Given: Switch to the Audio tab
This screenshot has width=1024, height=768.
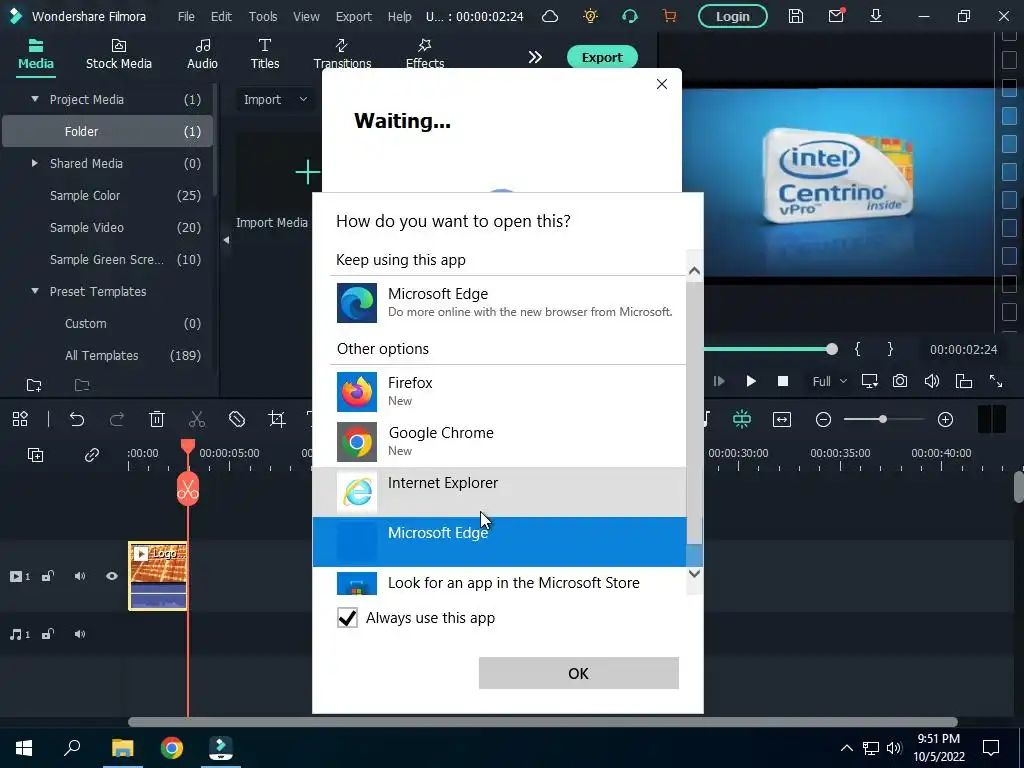Looking at the screenshot, I should pos(202,55).
